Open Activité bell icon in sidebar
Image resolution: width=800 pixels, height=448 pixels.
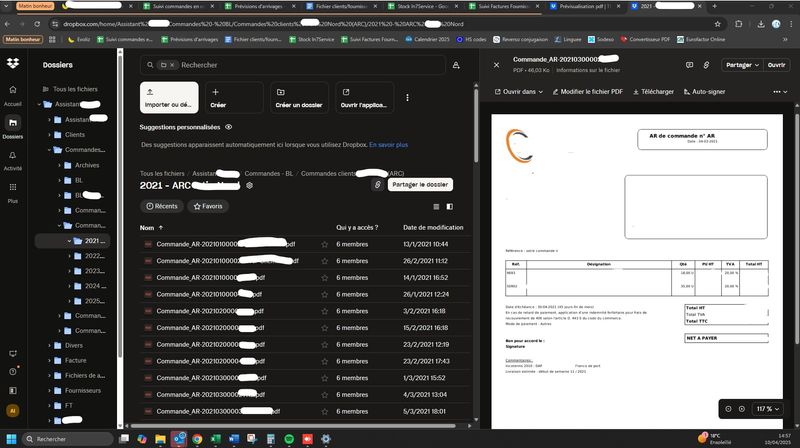[x=12, y=157]
